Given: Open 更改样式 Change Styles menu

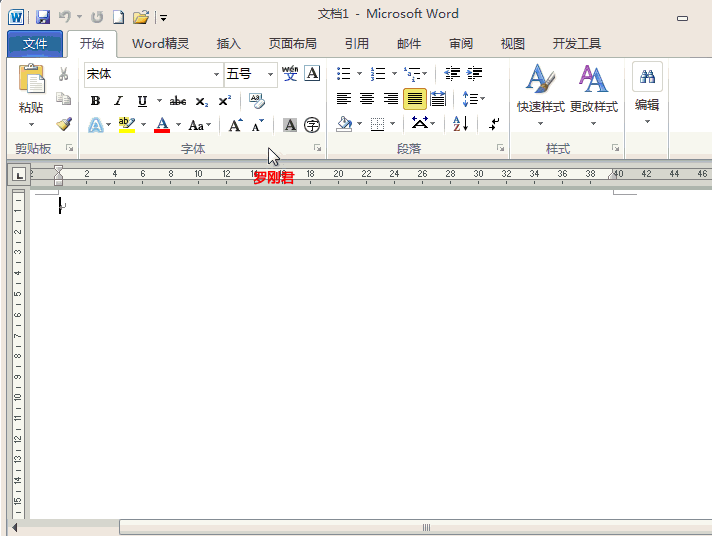Looking at the screenshot, I should point(594,95).
